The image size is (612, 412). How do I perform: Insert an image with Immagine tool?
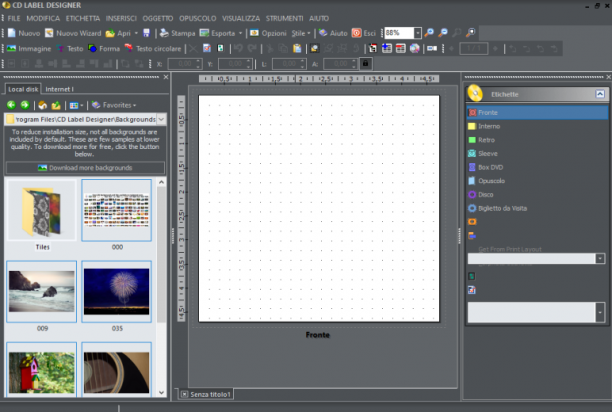[29, 49]
